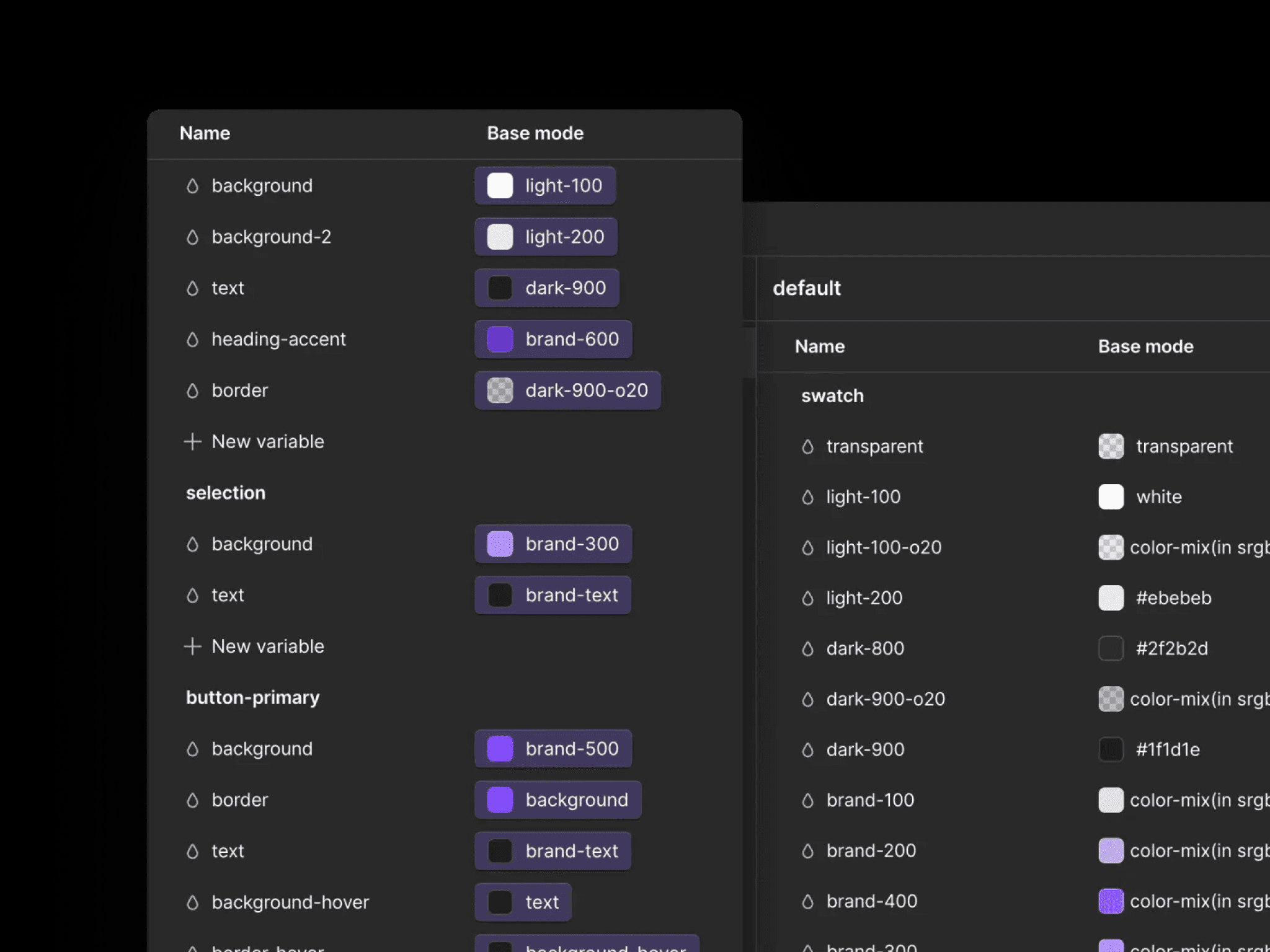
Task: Click the brand-200 color-mix swatch
Action: pos(1111,851)
